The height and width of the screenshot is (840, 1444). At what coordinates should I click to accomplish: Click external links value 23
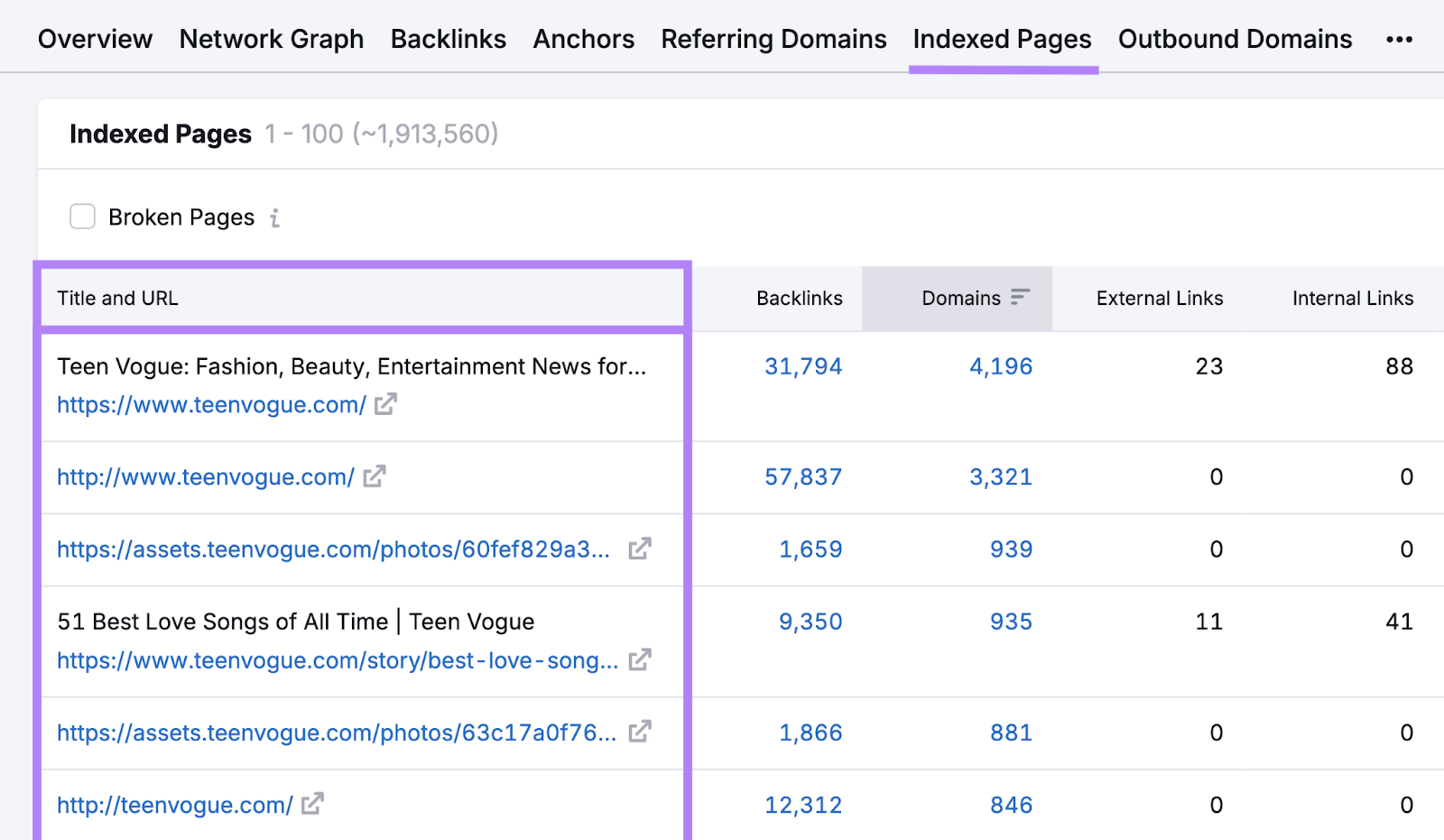pos(1209,366)
